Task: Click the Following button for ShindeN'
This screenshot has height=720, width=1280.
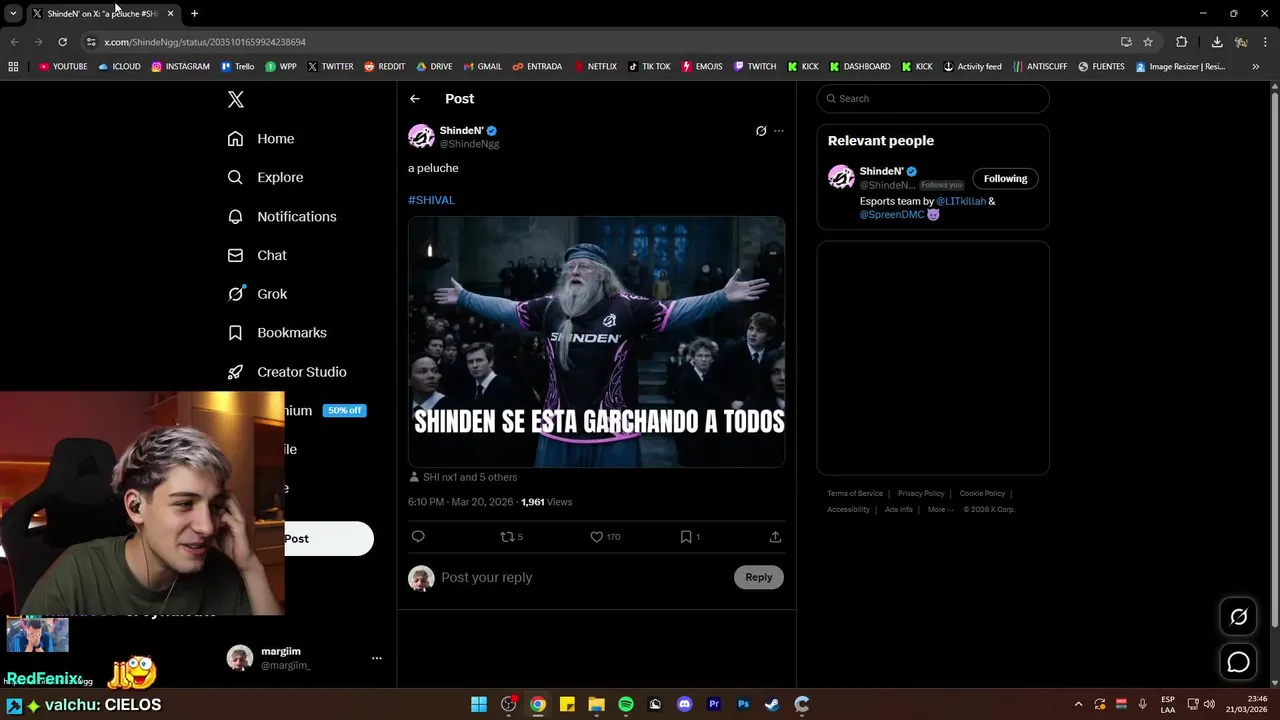Action: click(x=1005, y=179)
